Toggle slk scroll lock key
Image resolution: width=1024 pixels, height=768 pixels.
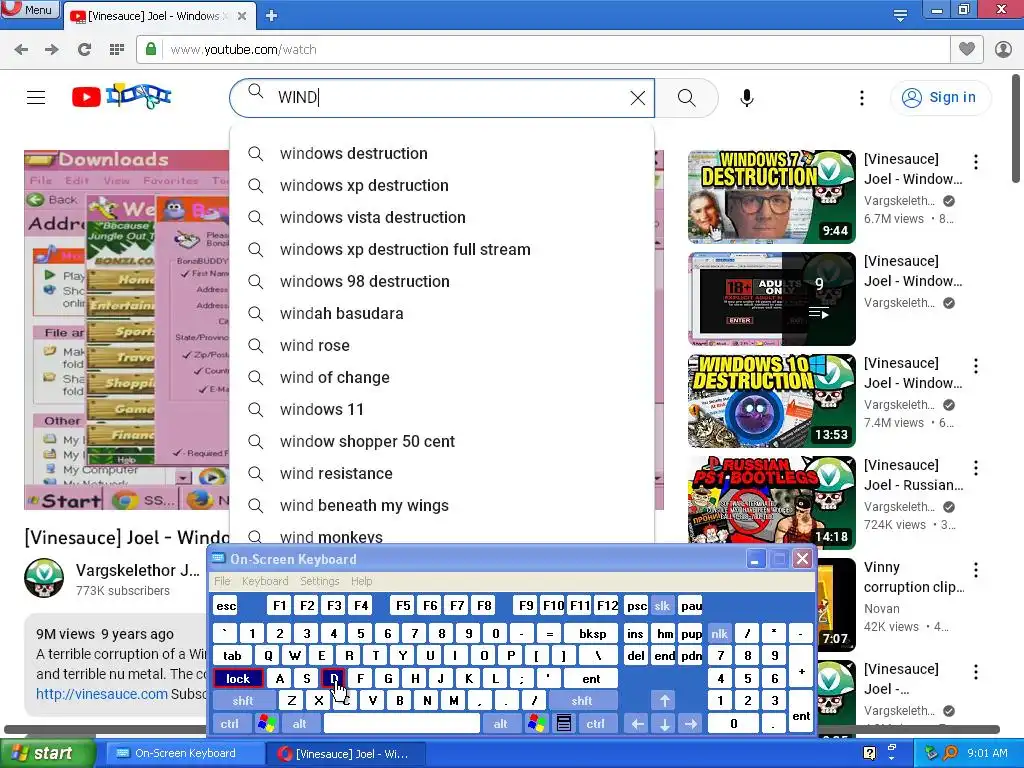(x=662, y=606)
